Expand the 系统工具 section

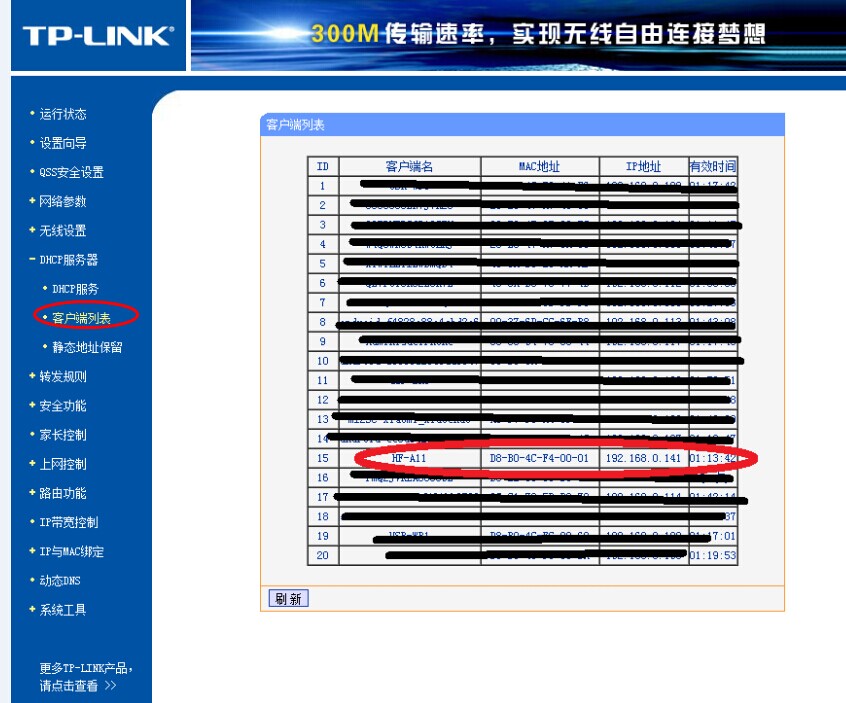tap(63, 610)
